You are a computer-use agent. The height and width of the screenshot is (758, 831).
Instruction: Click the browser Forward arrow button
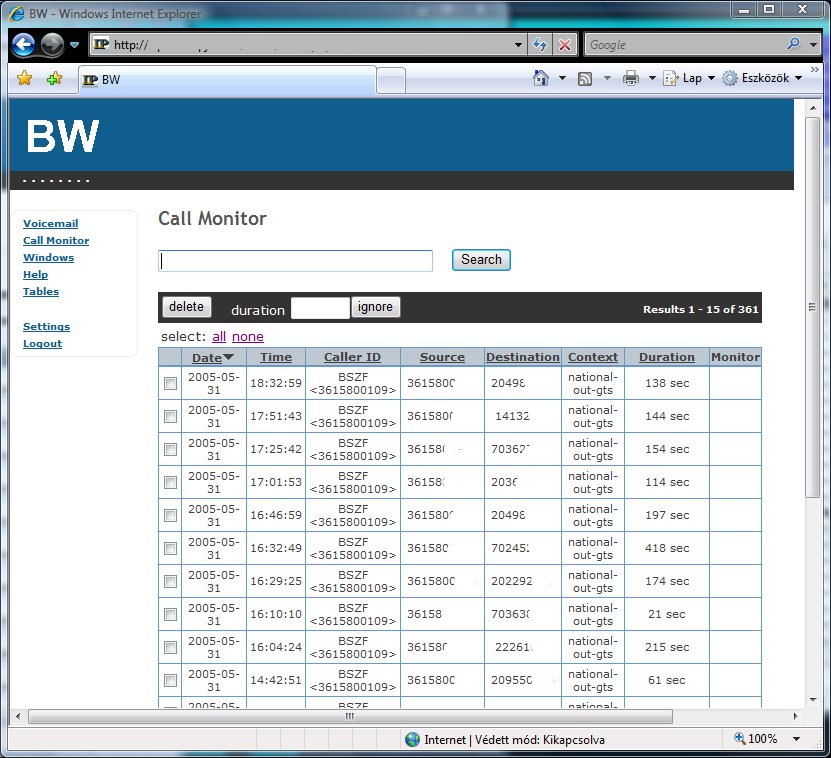click(x=52, y=44)
